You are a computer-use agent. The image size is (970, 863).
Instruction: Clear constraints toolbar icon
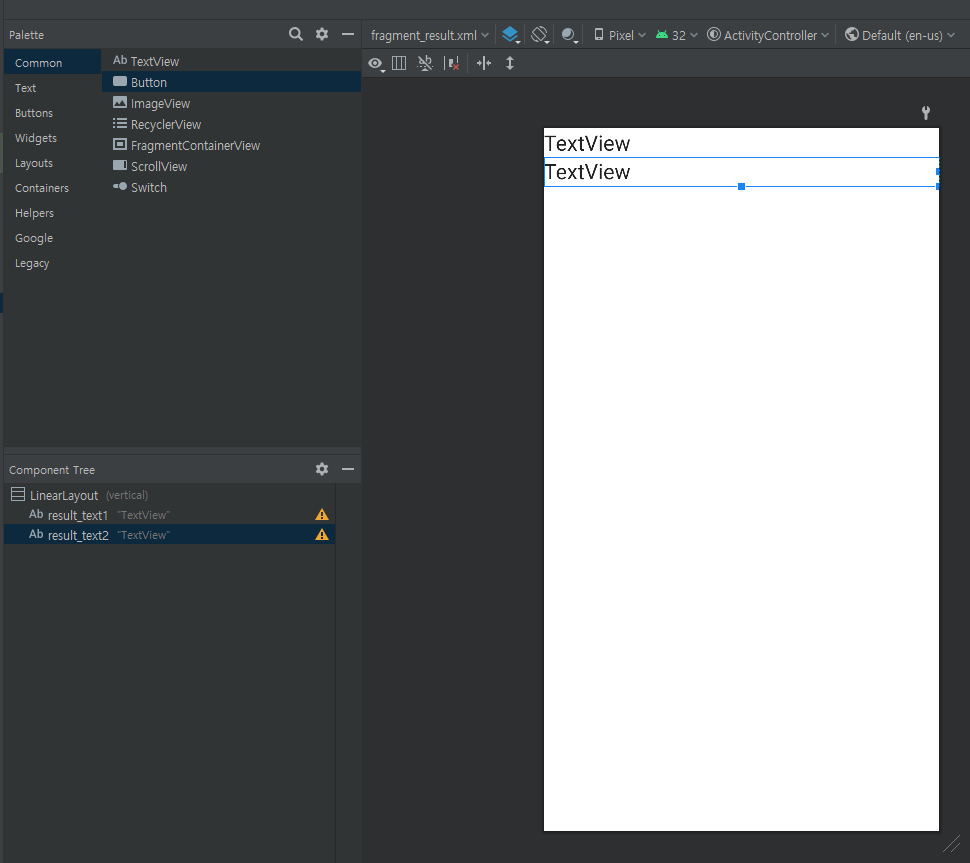tap(452, 63)
